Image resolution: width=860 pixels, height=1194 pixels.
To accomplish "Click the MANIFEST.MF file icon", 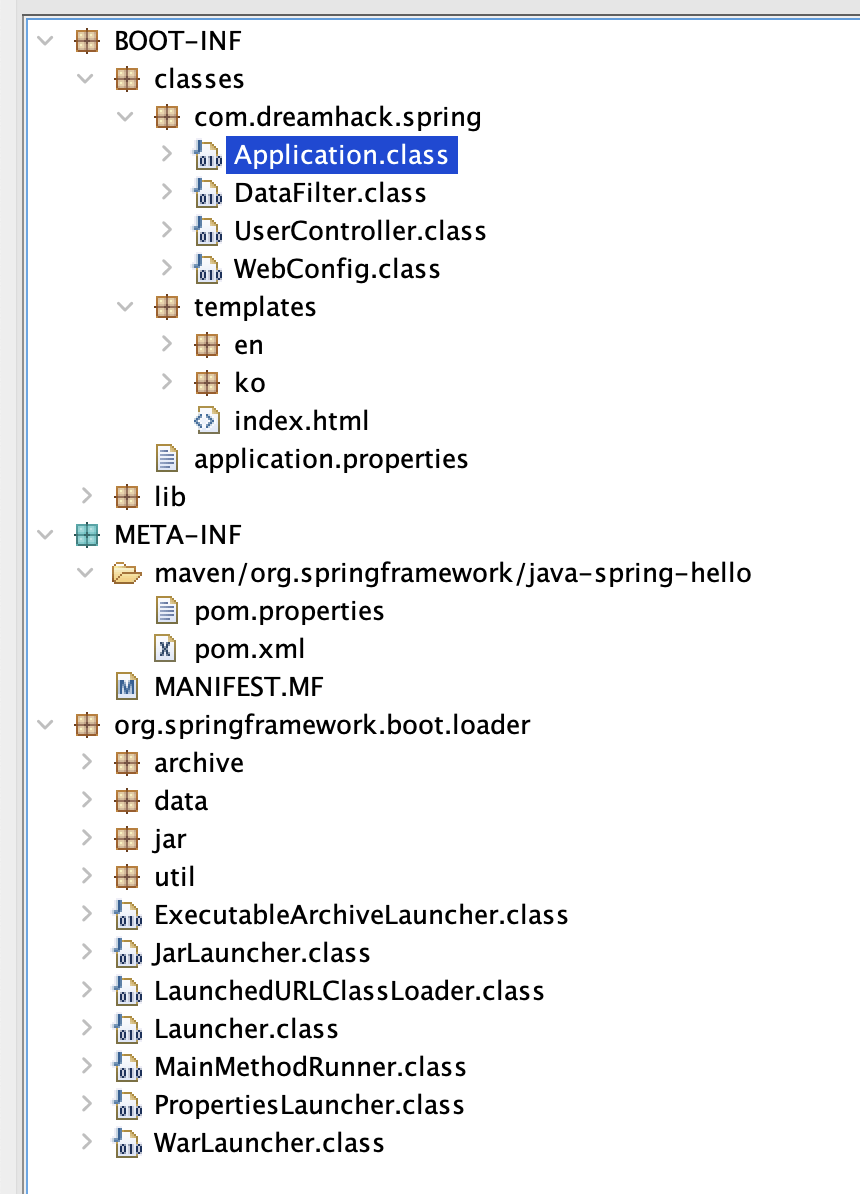I will (x=127, y=686).
